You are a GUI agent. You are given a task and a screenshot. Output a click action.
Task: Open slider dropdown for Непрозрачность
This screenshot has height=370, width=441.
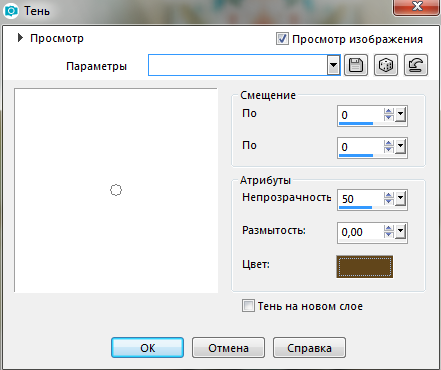pyautogui.click(x=401, y=198)
